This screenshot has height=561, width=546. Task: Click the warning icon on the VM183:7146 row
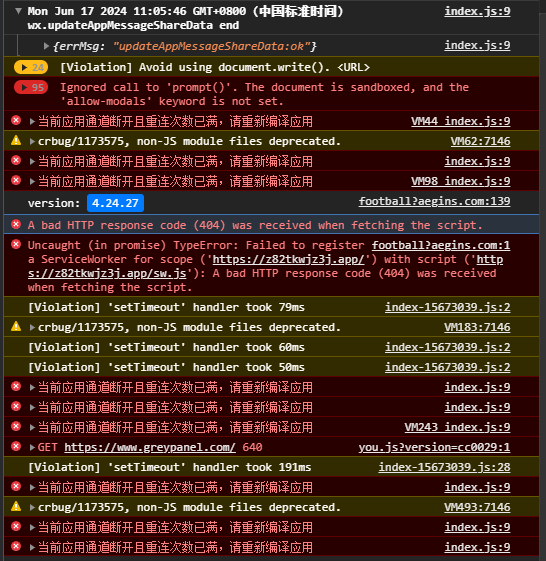[x=16, y=327]
